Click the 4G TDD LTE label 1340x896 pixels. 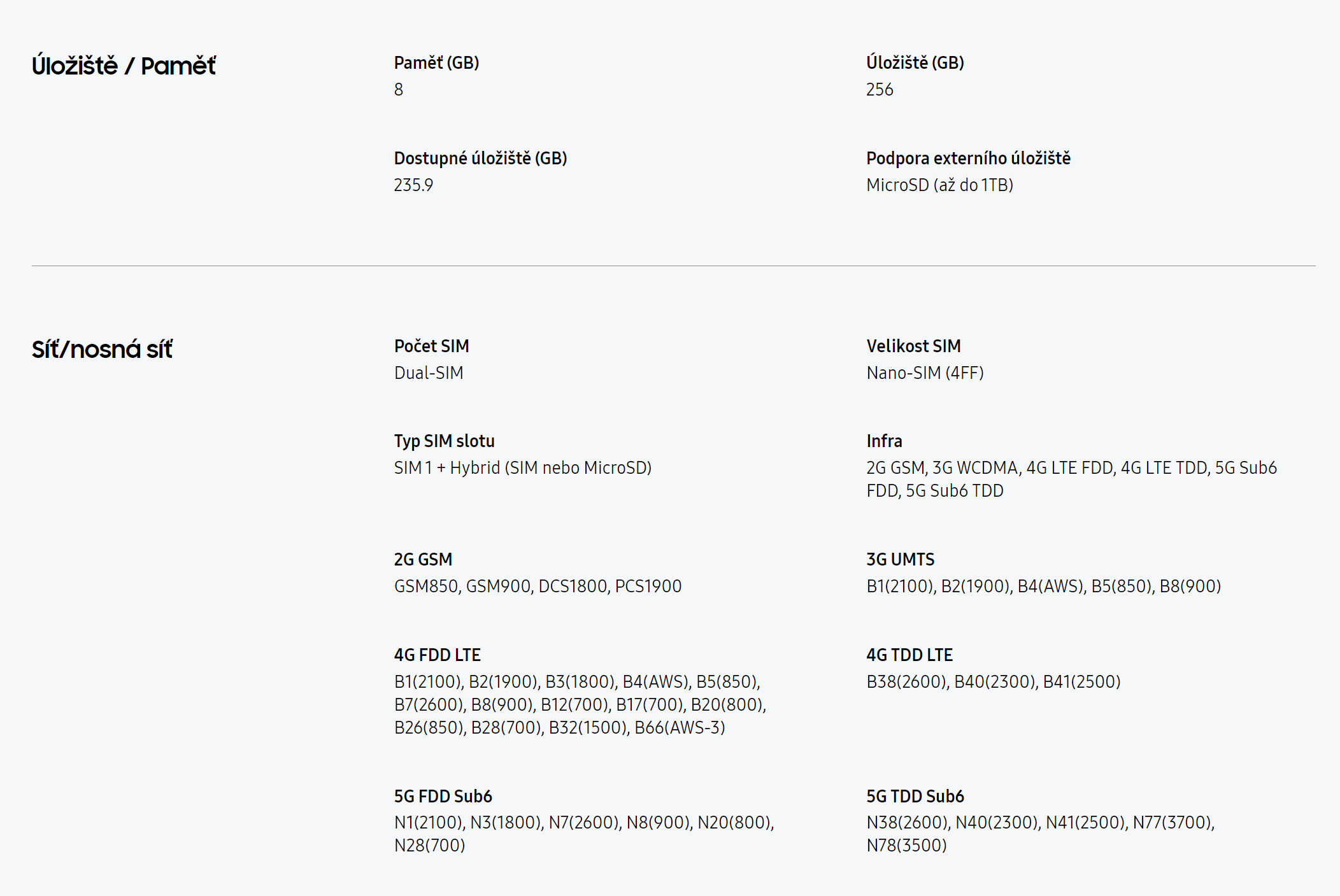click(909, 655)
